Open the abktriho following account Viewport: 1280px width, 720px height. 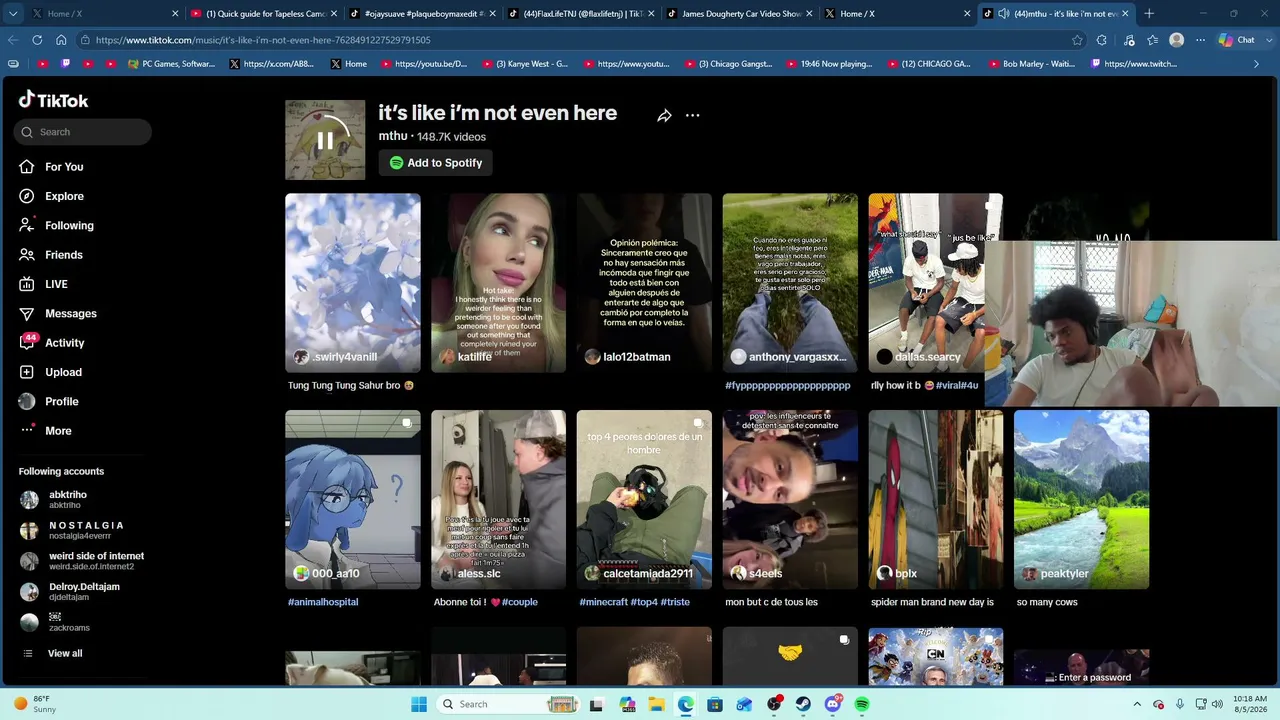point(68,499)
